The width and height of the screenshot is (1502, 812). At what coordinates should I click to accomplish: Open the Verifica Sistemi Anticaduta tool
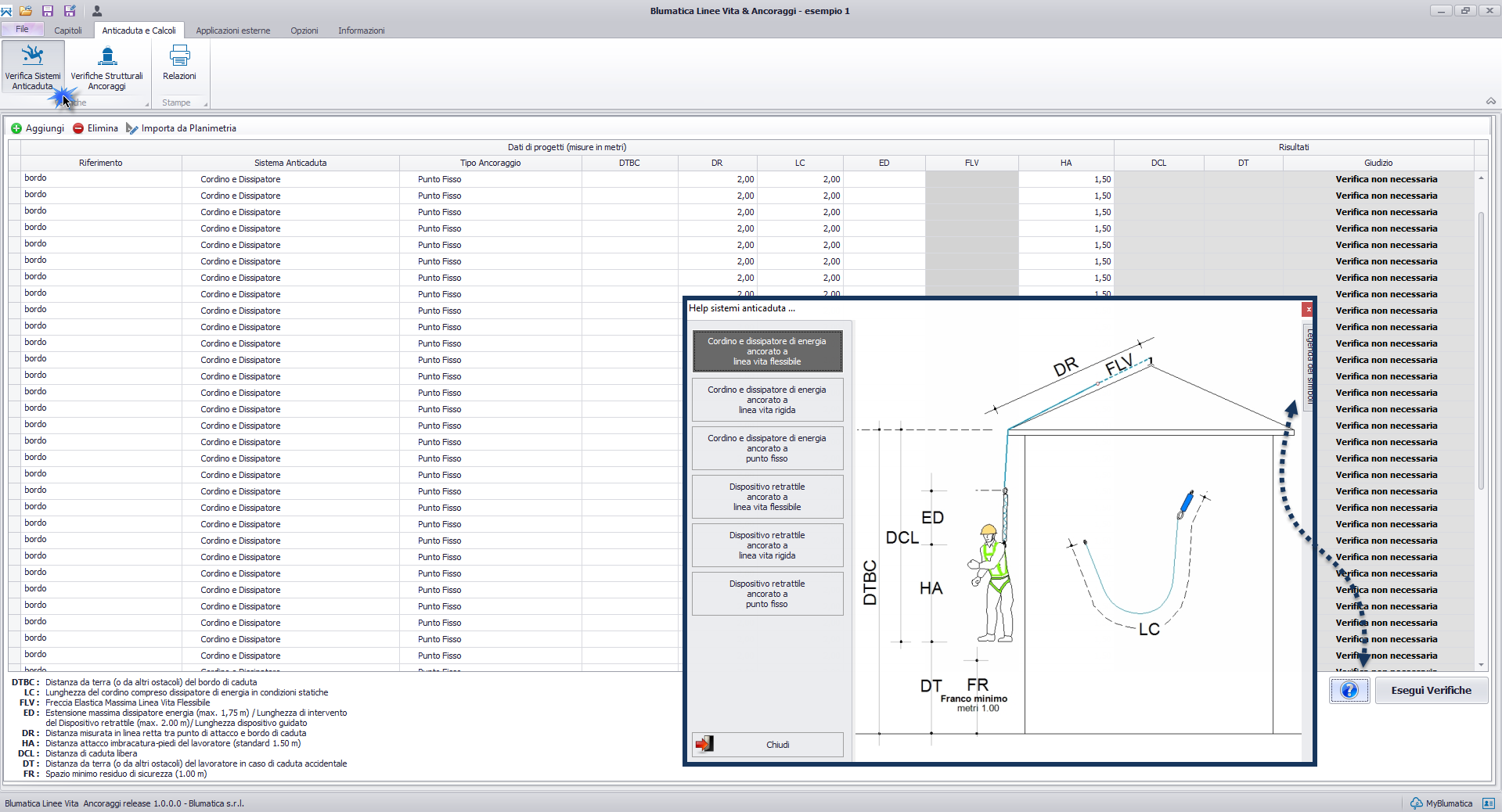click(x=33, y=66)
